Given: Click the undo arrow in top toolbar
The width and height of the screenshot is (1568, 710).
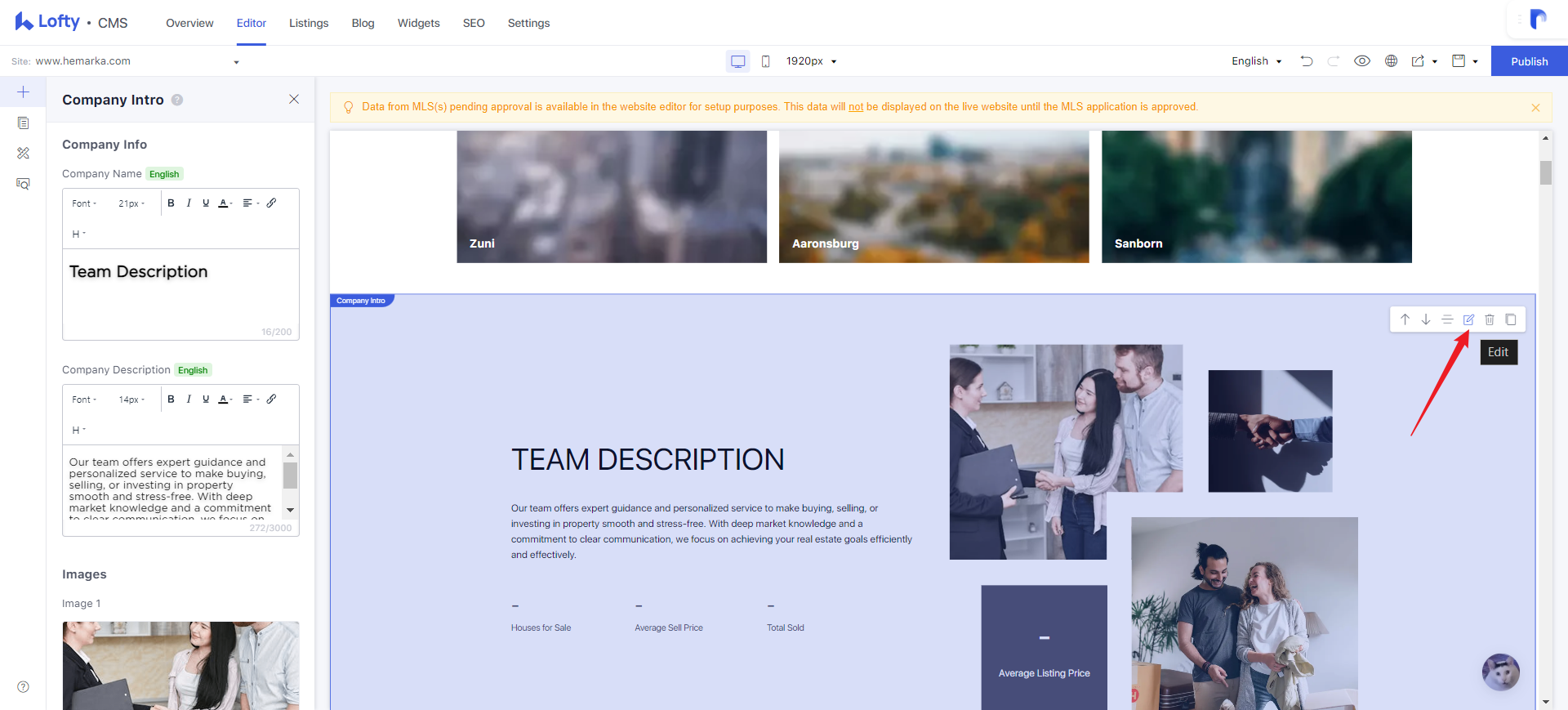Looking at the screenshot, I should tap(1307, 61).
